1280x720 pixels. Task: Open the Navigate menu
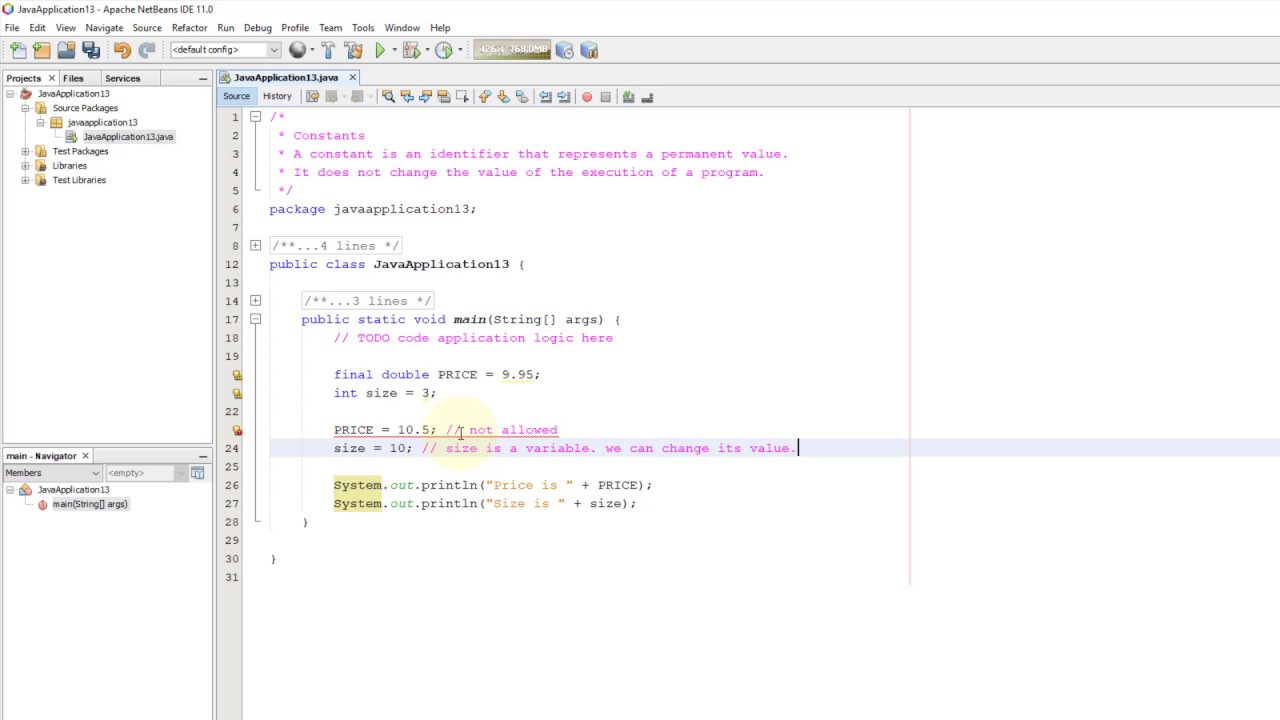pyautogui.click(x=104, y=28)
